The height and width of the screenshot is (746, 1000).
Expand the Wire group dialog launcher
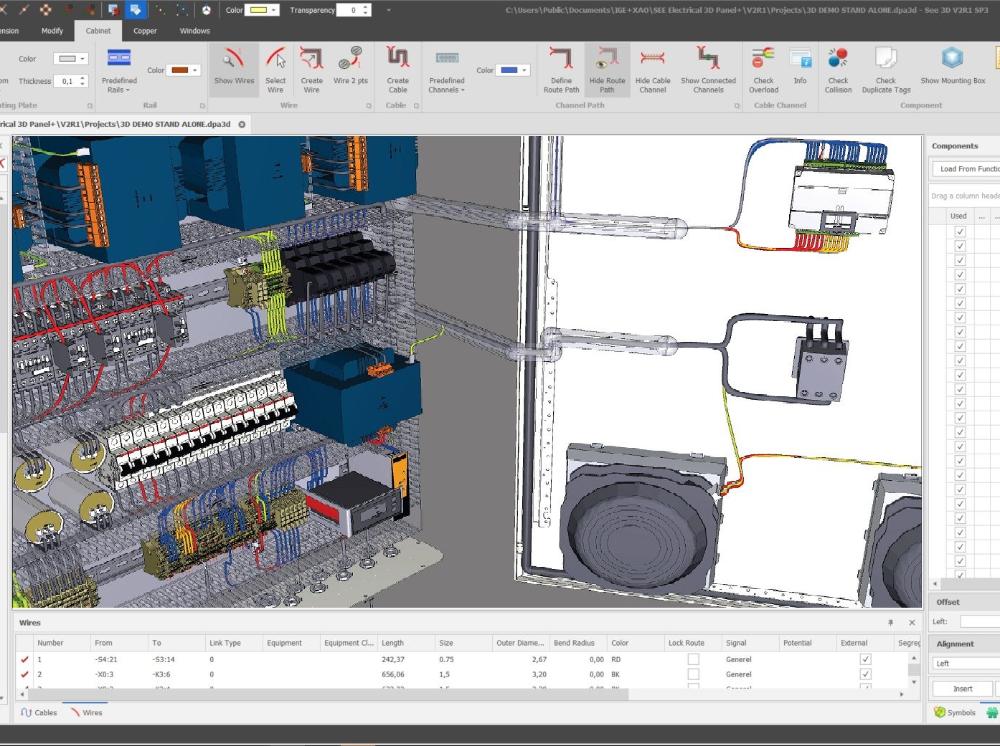coord(369,106)
